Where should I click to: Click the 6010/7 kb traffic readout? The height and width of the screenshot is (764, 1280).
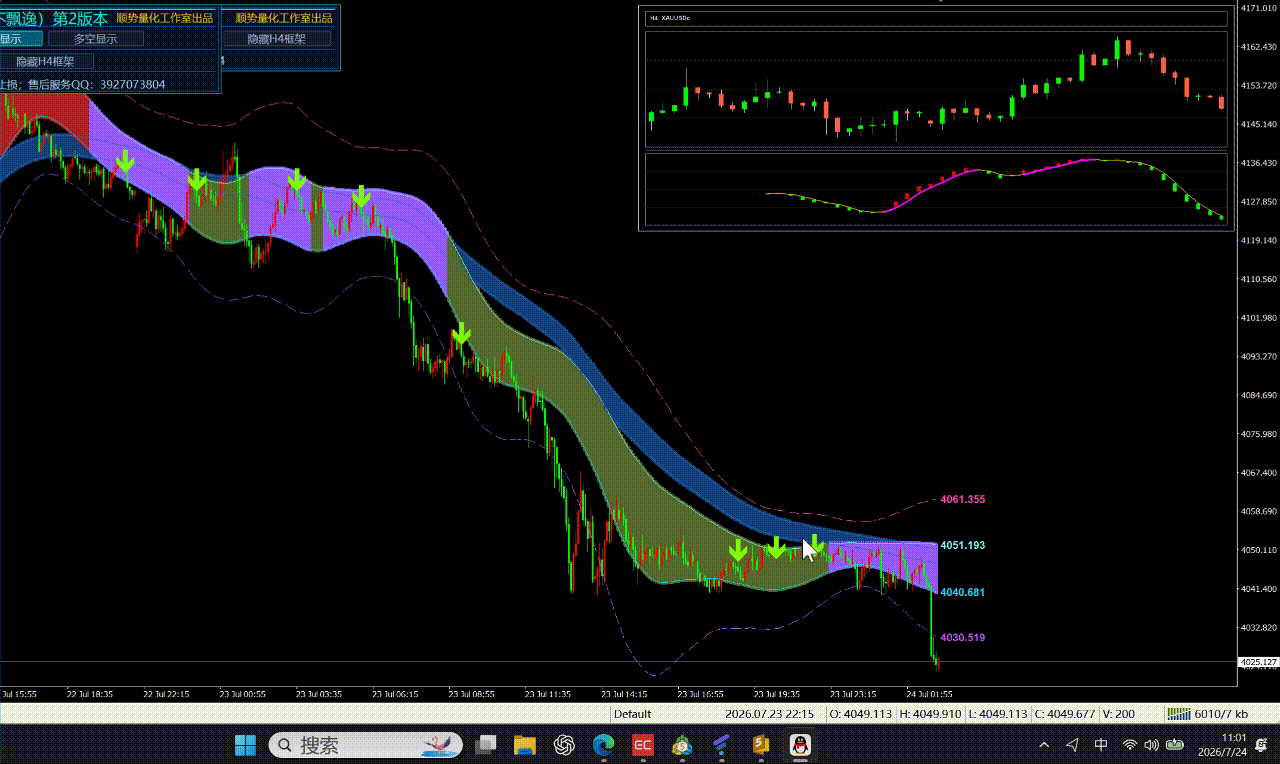pyautogui.click(x=1222, y=714)
